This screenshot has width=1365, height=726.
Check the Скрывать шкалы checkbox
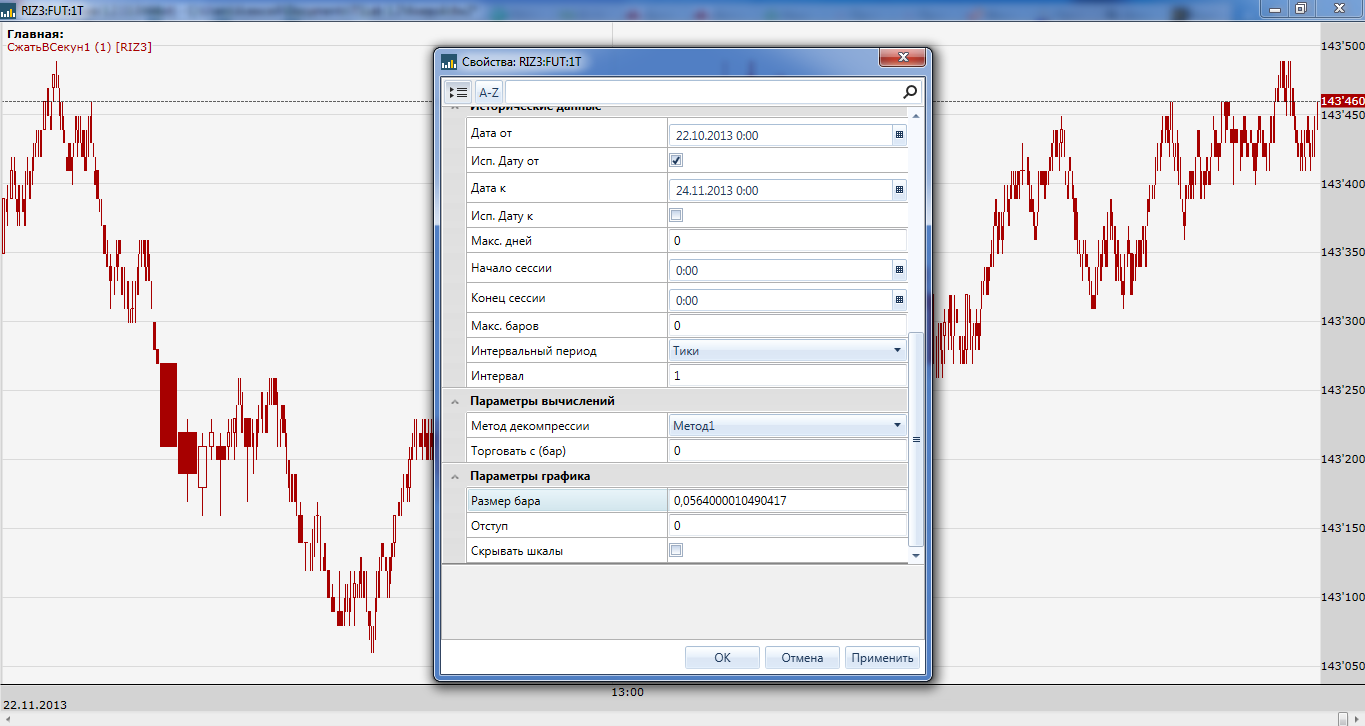pyautogui.click(x=676, y=550)
